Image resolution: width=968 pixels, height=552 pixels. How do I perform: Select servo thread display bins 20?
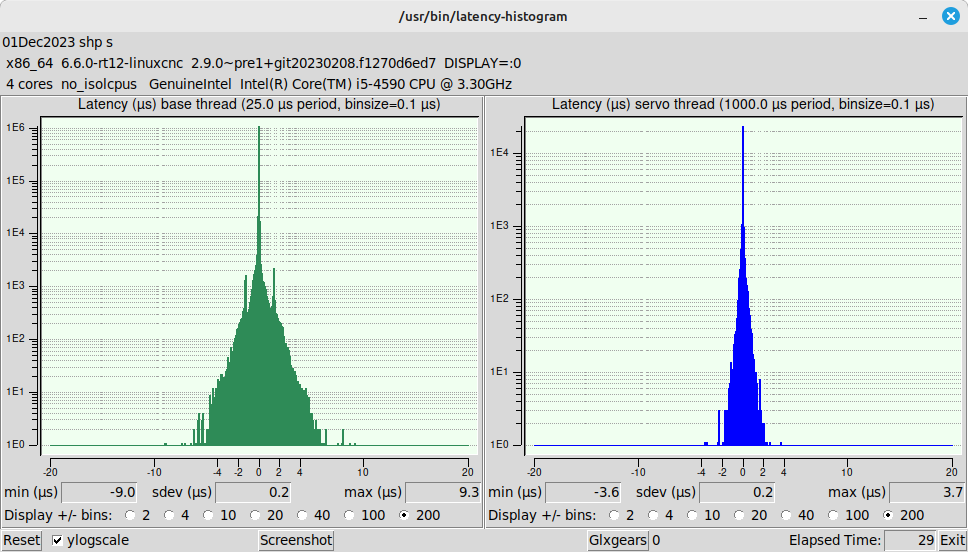coord(739,515)
